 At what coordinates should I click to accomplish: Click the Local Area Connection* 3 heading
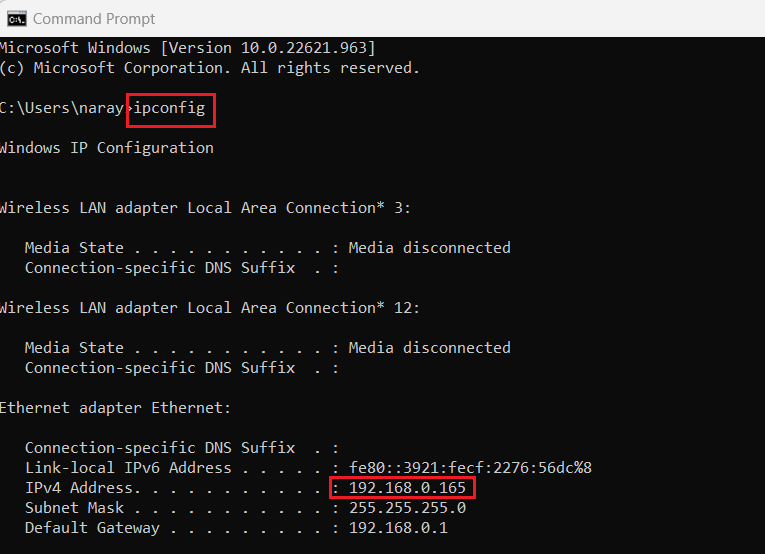(x=205, y=208)
